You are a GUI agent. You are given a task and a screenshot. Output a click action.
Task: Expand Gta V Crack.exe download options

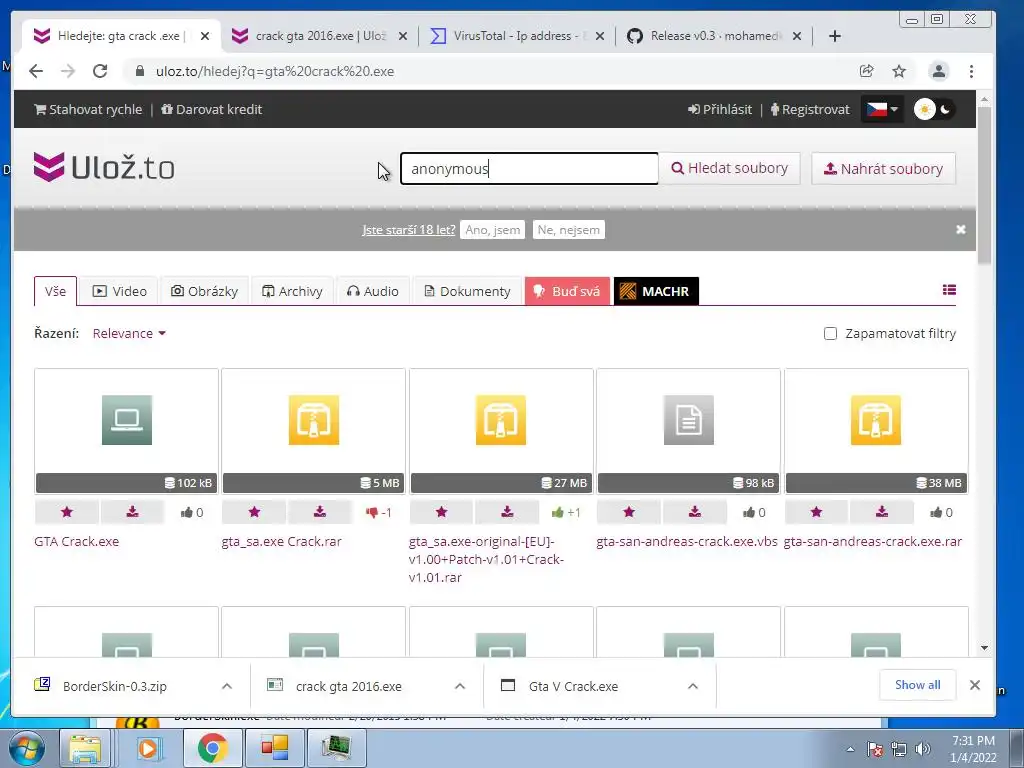693,686
